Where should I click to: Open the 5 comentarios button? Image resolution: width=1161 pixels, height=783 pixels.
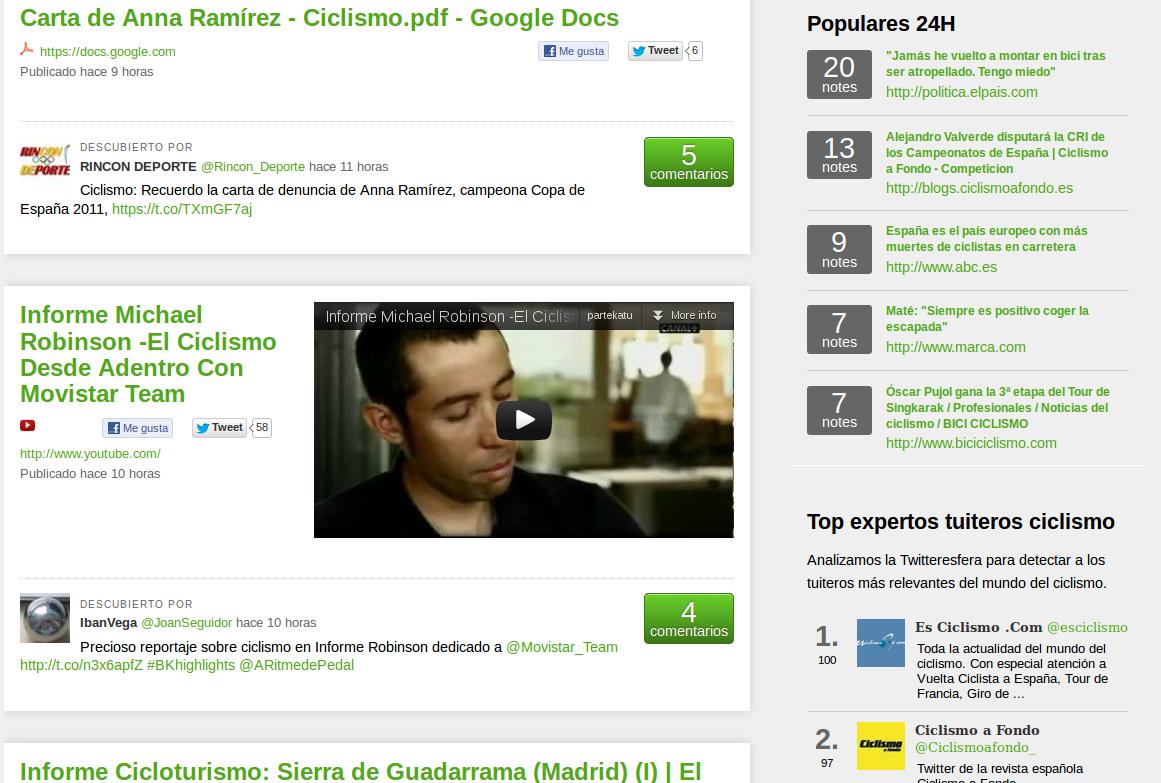click(x=688, y=162)
